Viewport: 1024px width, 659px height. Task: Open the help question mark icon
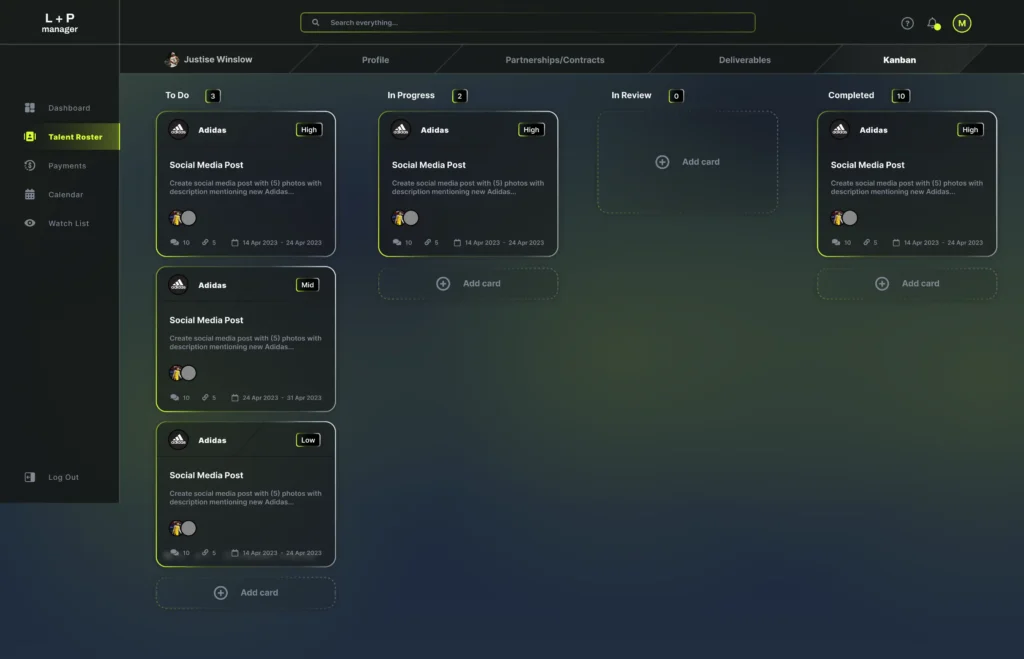pyautogui.click(x=907, y=24)
